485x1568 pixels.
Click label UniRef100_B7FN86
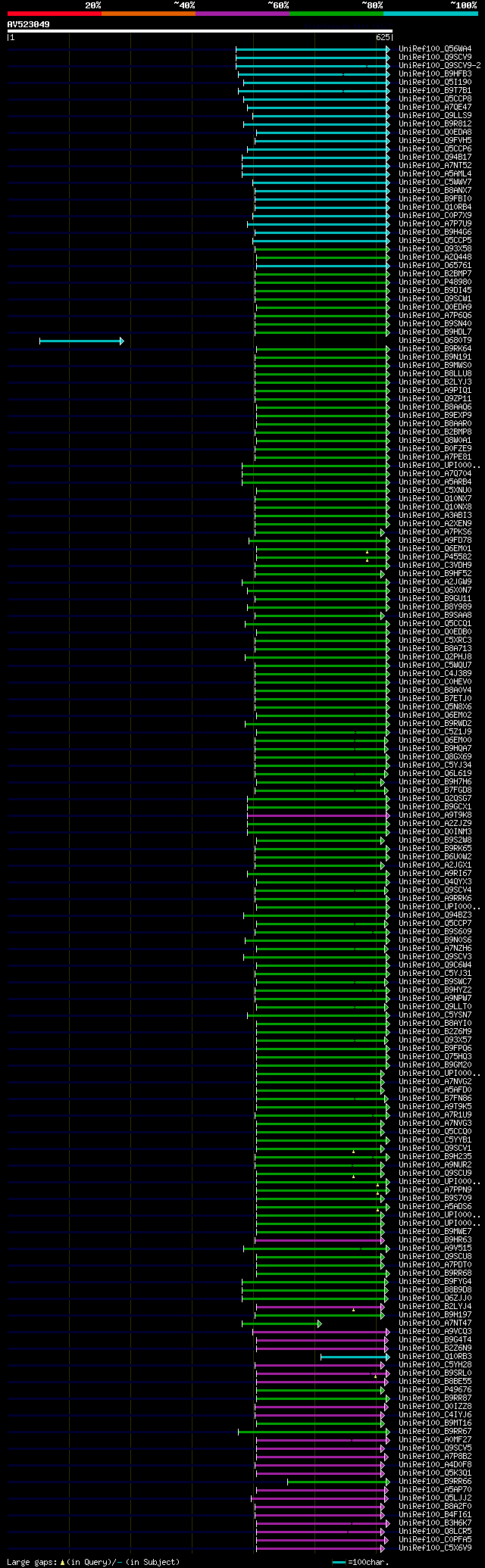435,1099
